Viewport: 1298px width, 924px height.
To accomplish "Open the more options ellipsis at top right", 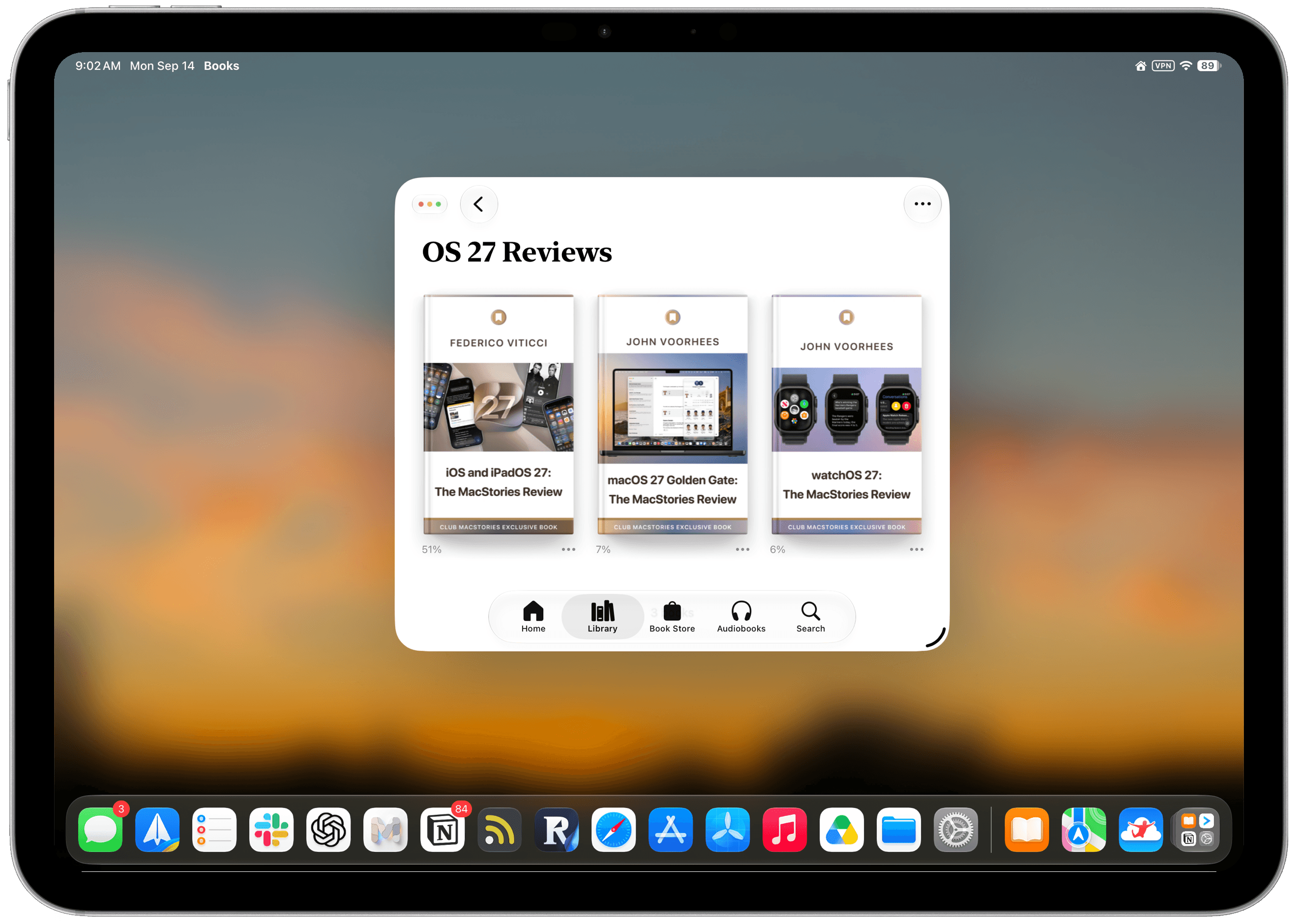I will 922,204.
